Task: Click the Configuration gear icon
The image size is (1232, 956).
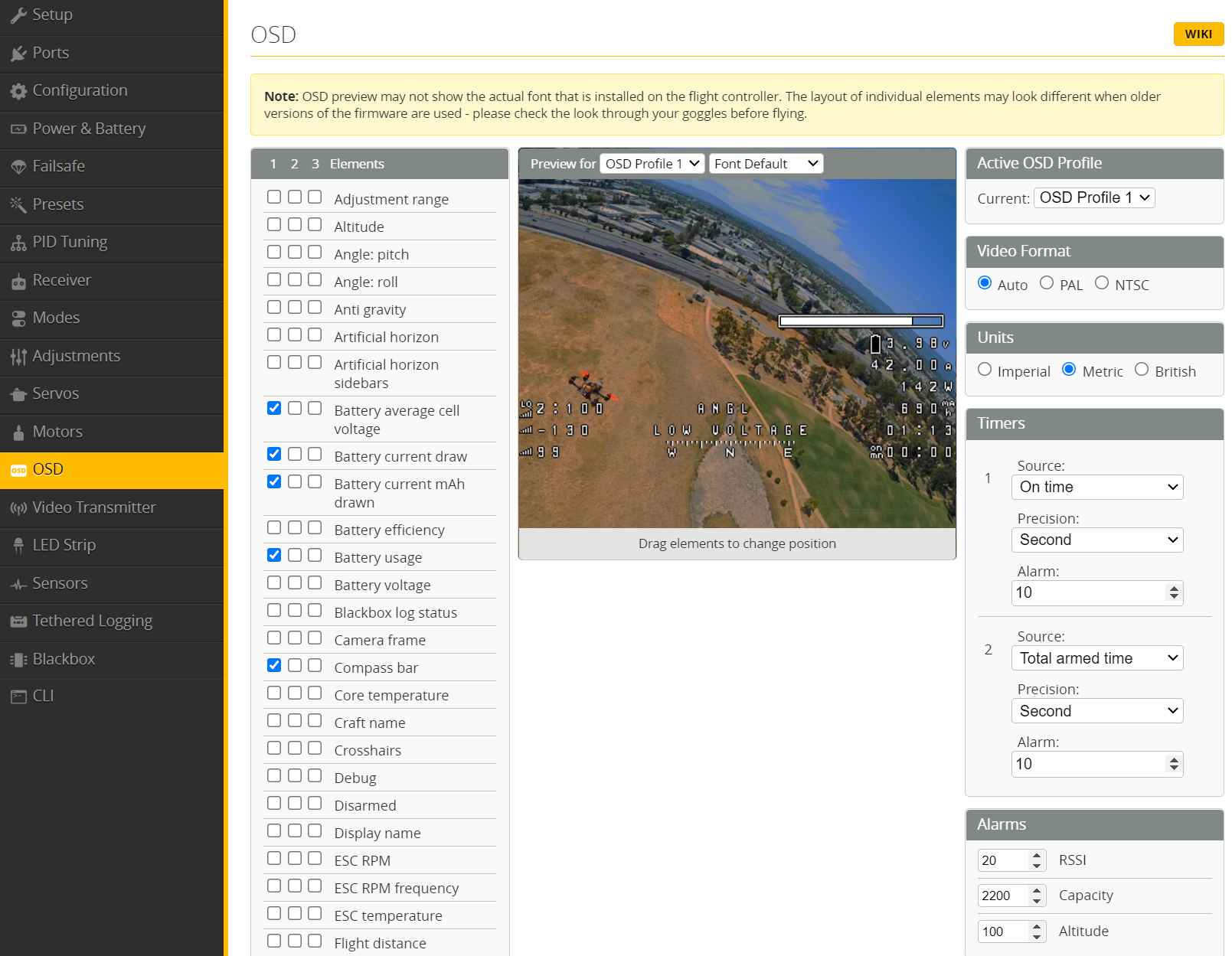Action: 18,91
